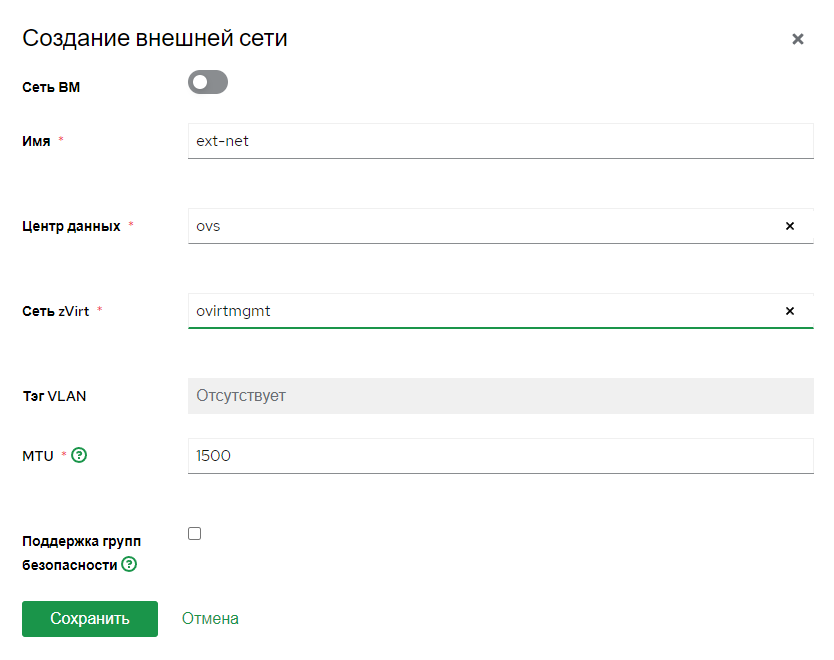Click the Центр данных label
The height and width of the screenshot is (660, 834).
coord(71,227)
